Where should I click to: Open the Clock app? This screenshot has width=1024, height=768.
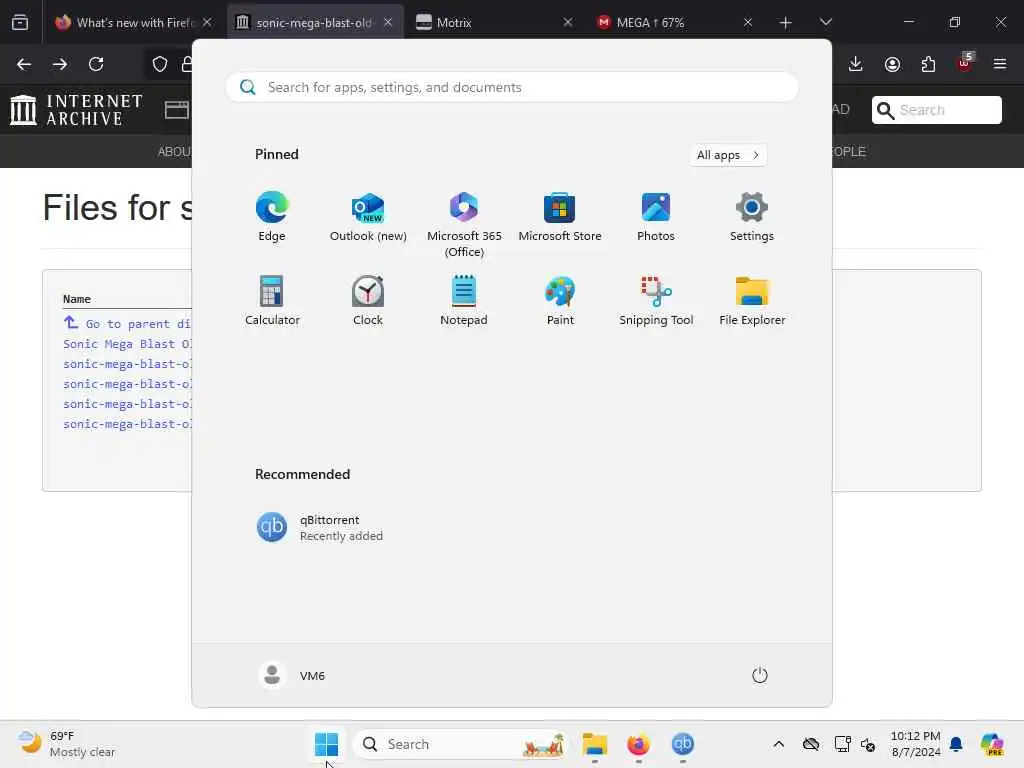(x=368, y=300)
